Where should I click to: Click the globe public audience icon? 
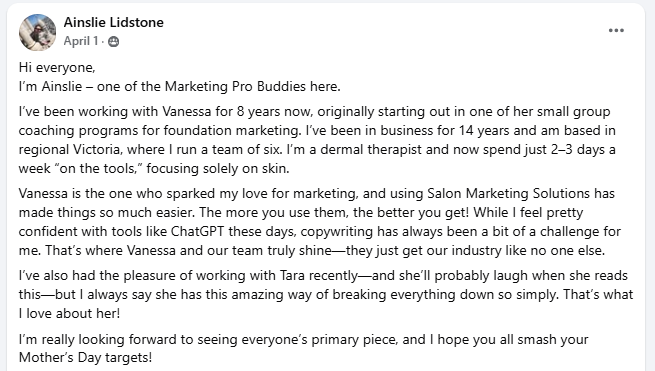point(114,41)
